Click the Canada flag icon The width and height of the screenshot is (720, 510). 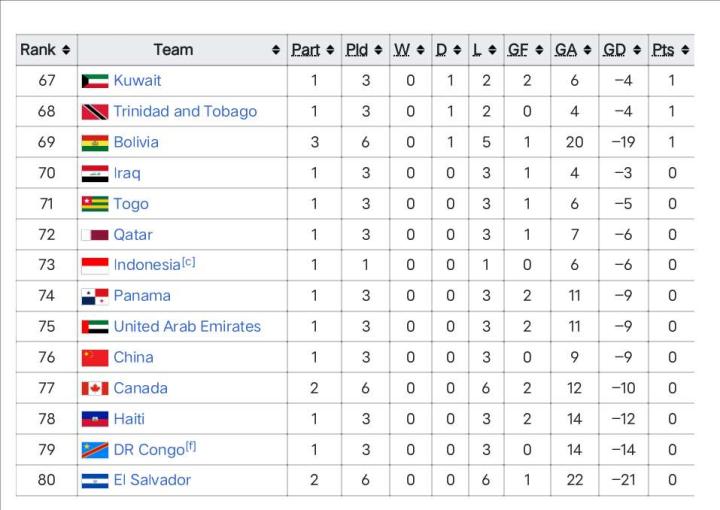95,388
